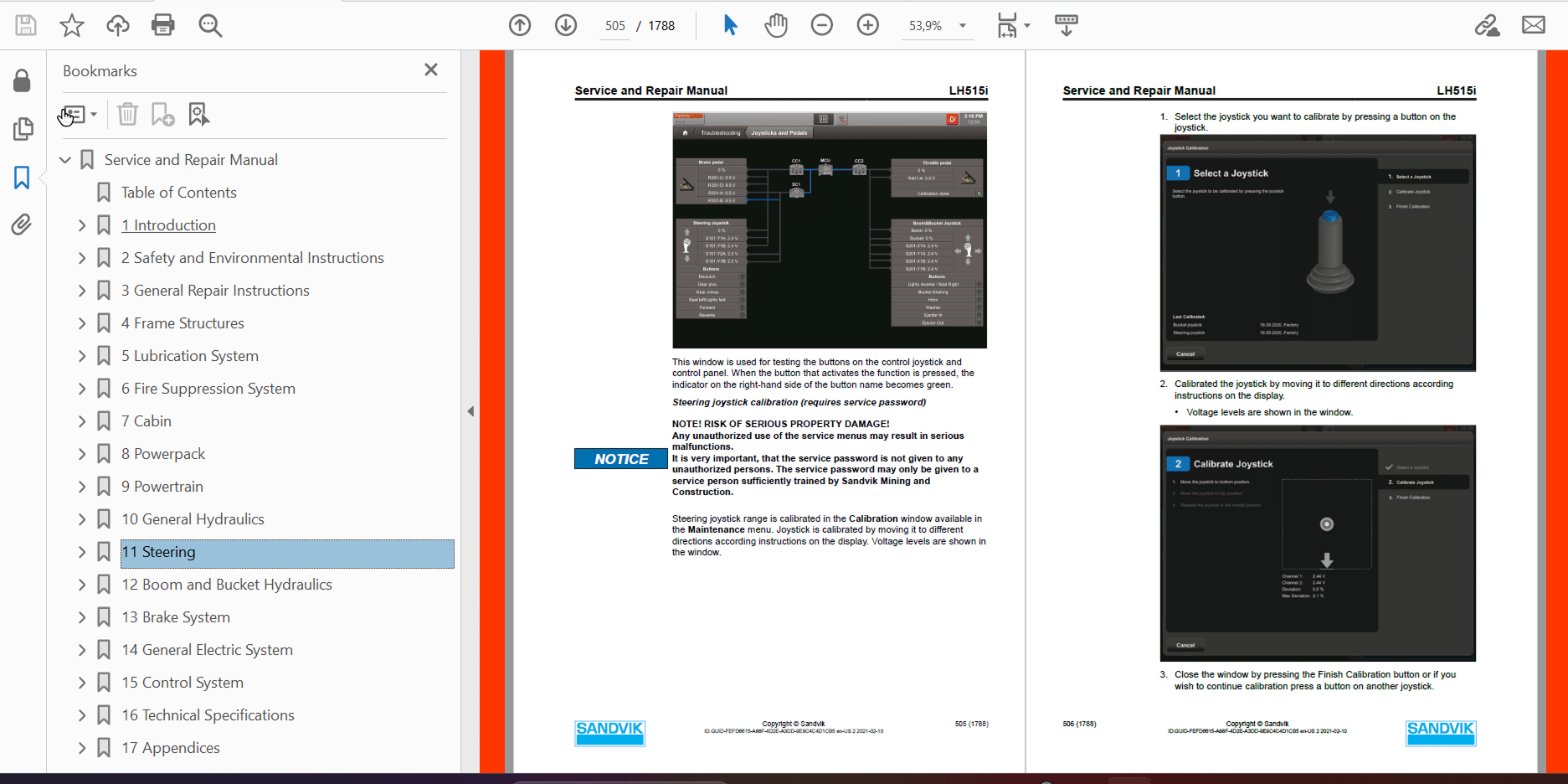Select the Hand pan tool
The height and width of the screenshot is (784, 1568).
tap(776, 25)
